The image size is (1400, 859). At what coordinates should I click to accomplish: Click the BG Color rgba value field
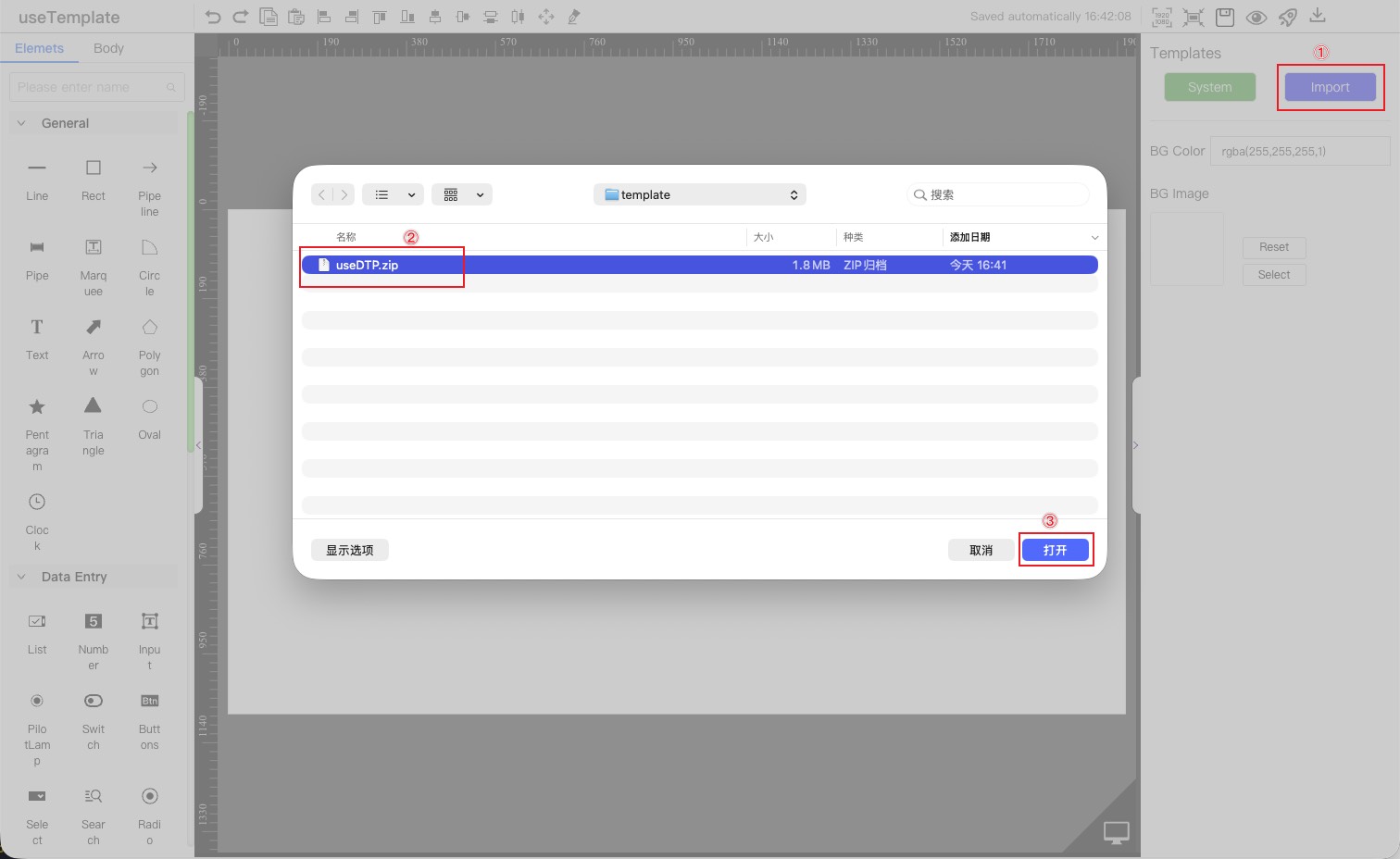tap(1299, 150)
